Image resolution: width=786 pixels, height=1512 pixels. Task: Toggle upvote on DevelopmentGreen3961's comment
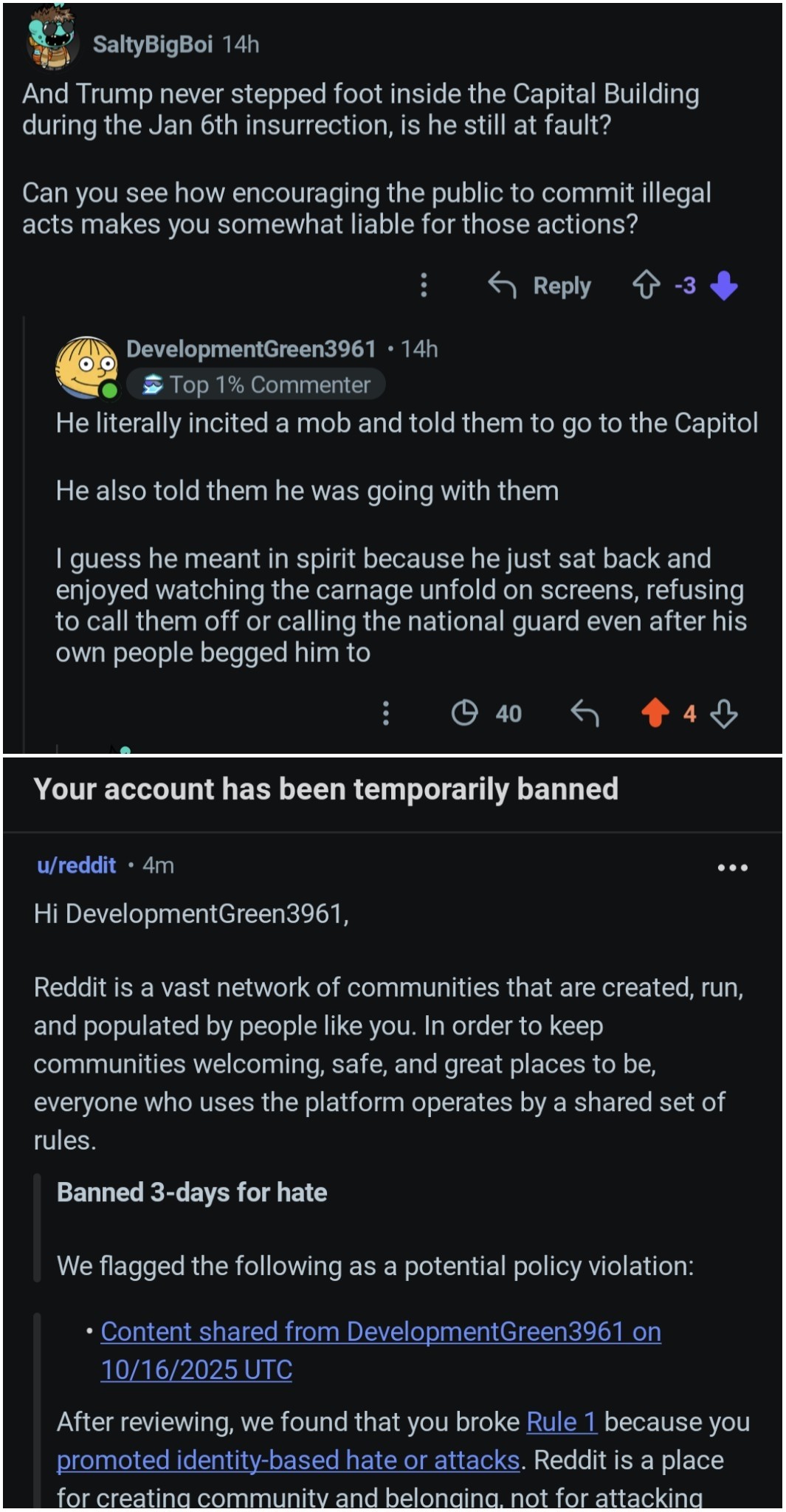(655, 713)
